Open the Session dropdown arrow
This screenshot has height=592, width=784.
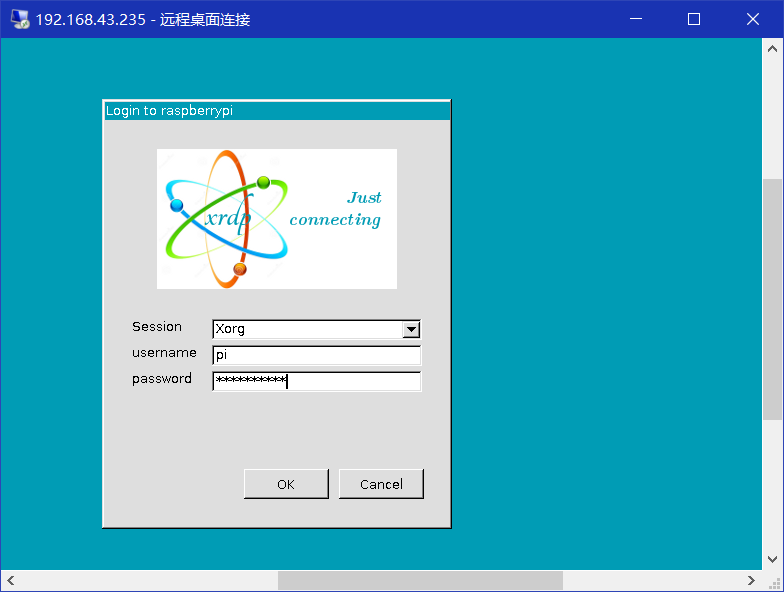[x=411, y=329]
